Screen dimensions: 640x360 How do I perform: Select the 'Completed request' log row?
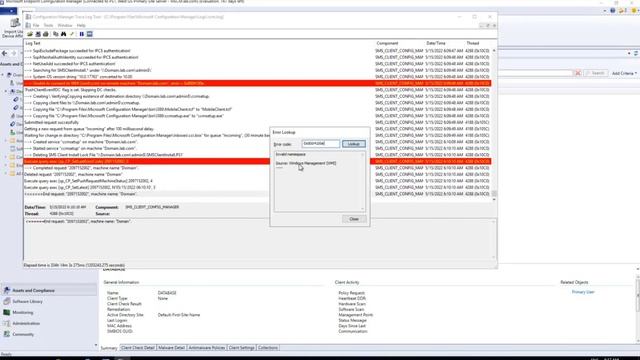point(257,168)
